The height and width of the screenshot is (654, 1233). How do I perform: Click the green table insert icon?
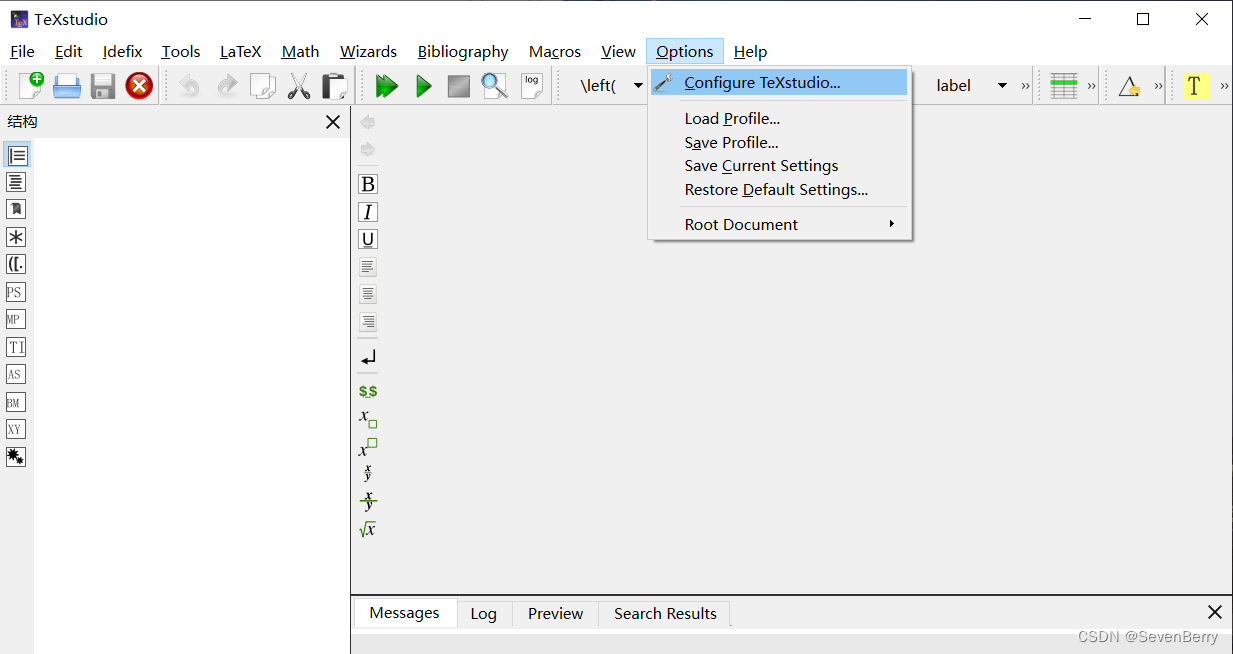coord(1064,86)
